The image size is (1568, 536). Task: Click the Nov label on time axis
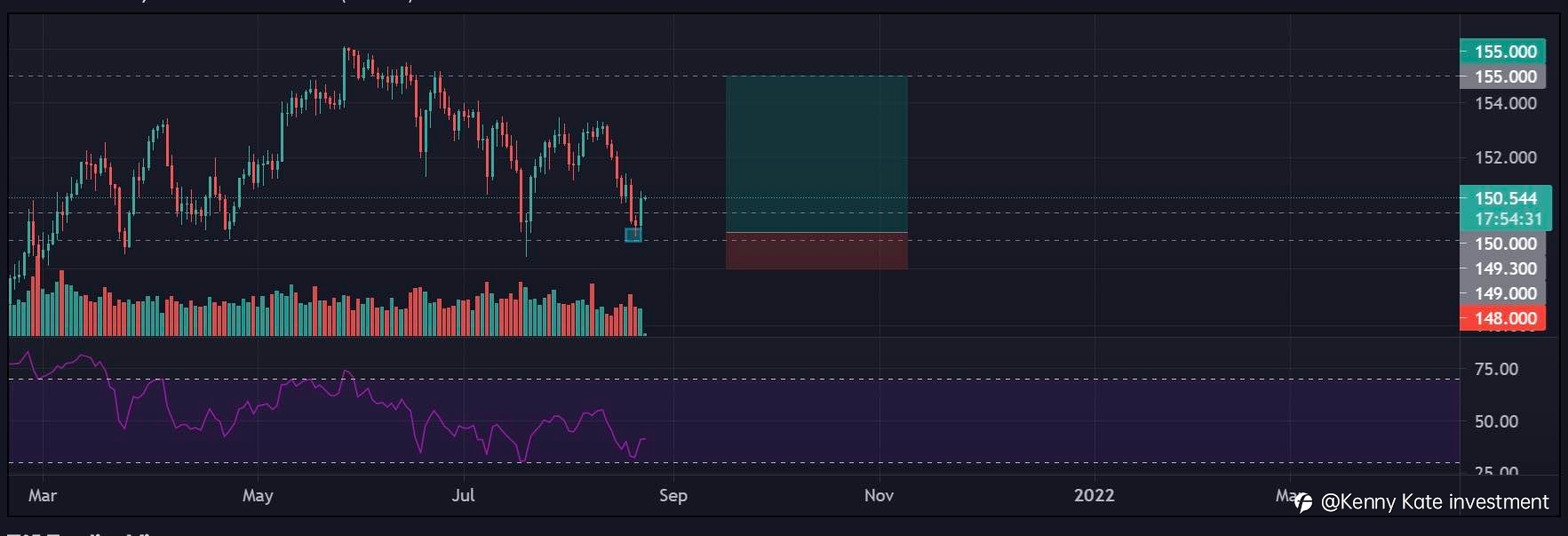879,495
